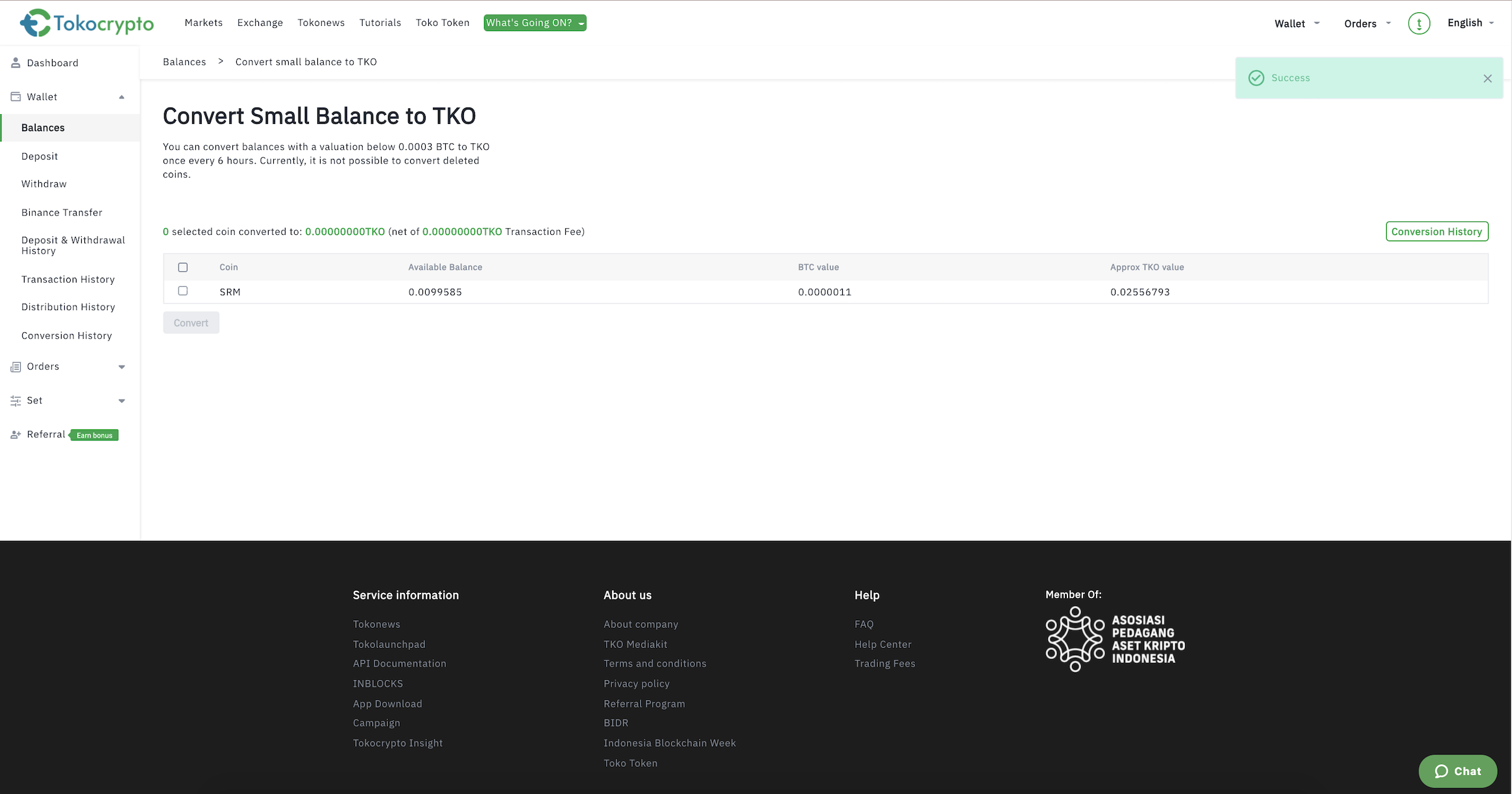
Task: Click the Balances breadcrumb link
Action: point(184,62)
